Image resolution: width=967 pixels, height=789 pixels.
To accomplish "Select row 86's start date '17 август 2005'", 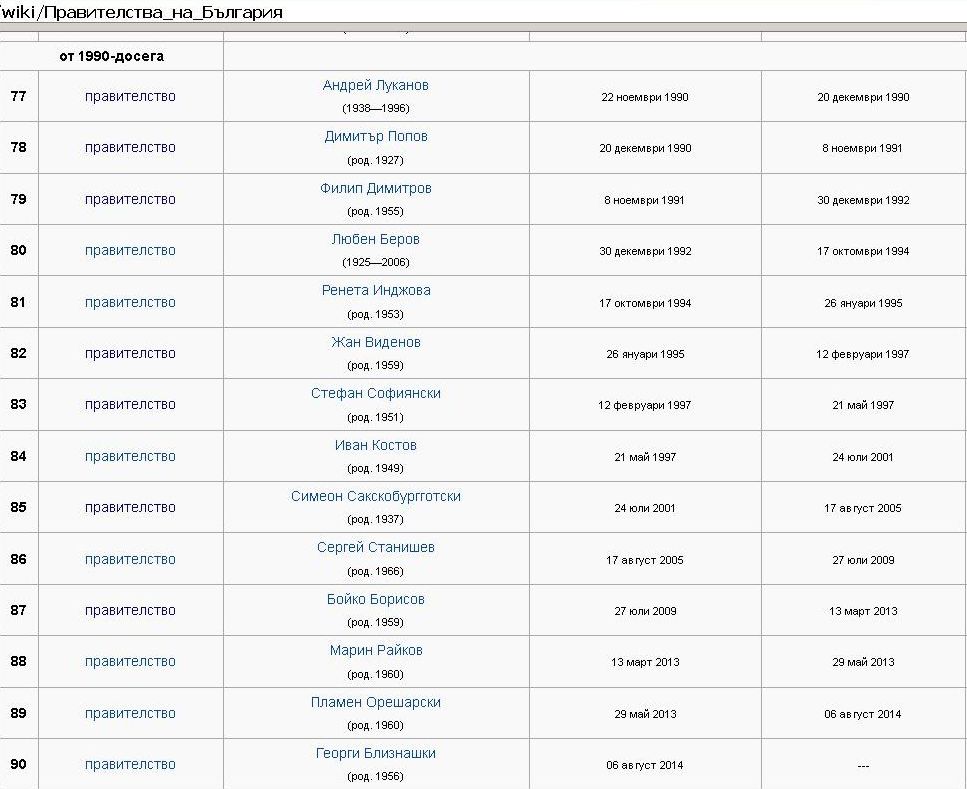I will coord(645,561).
